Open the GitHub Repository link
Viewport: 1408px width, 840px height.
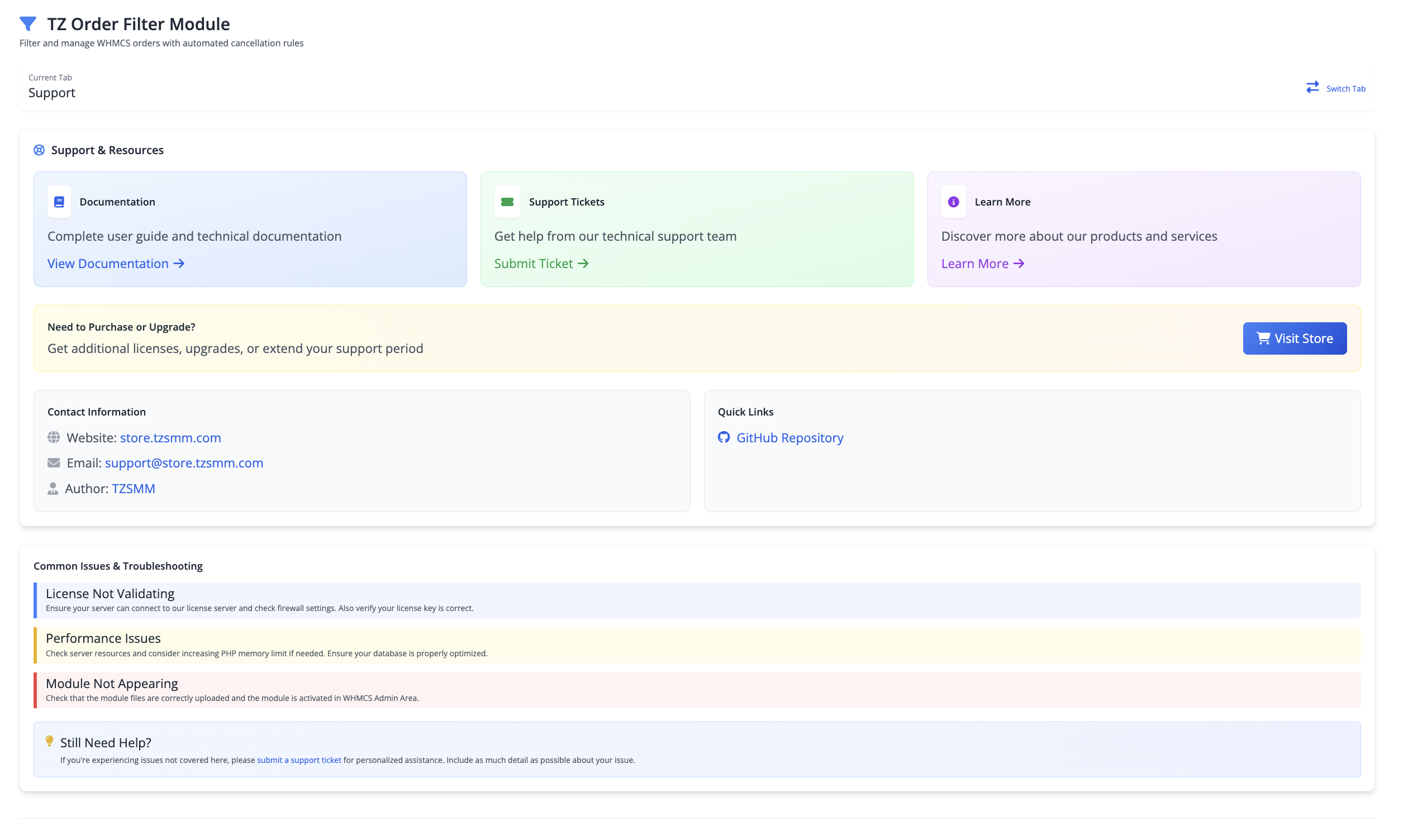pos(789,437)
